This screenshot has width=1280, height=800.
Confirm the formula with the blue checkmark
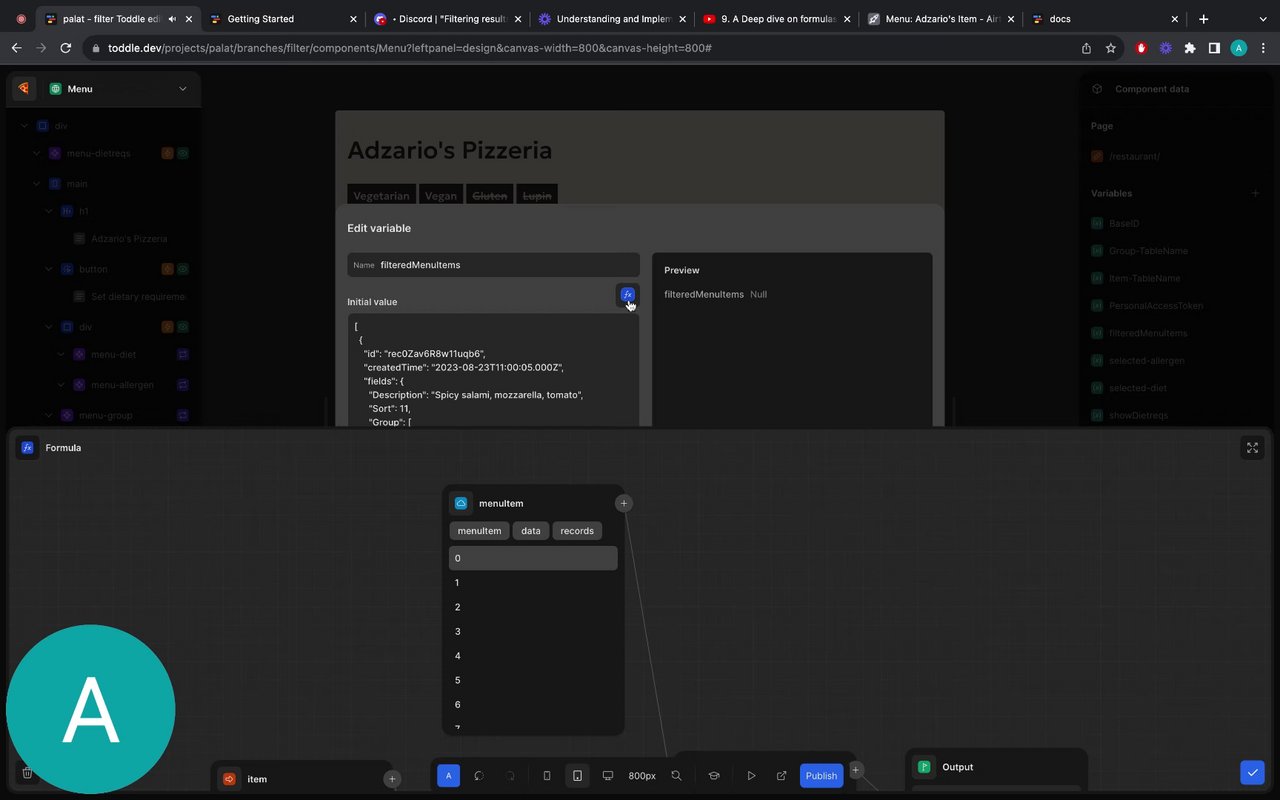point(1252,772)
